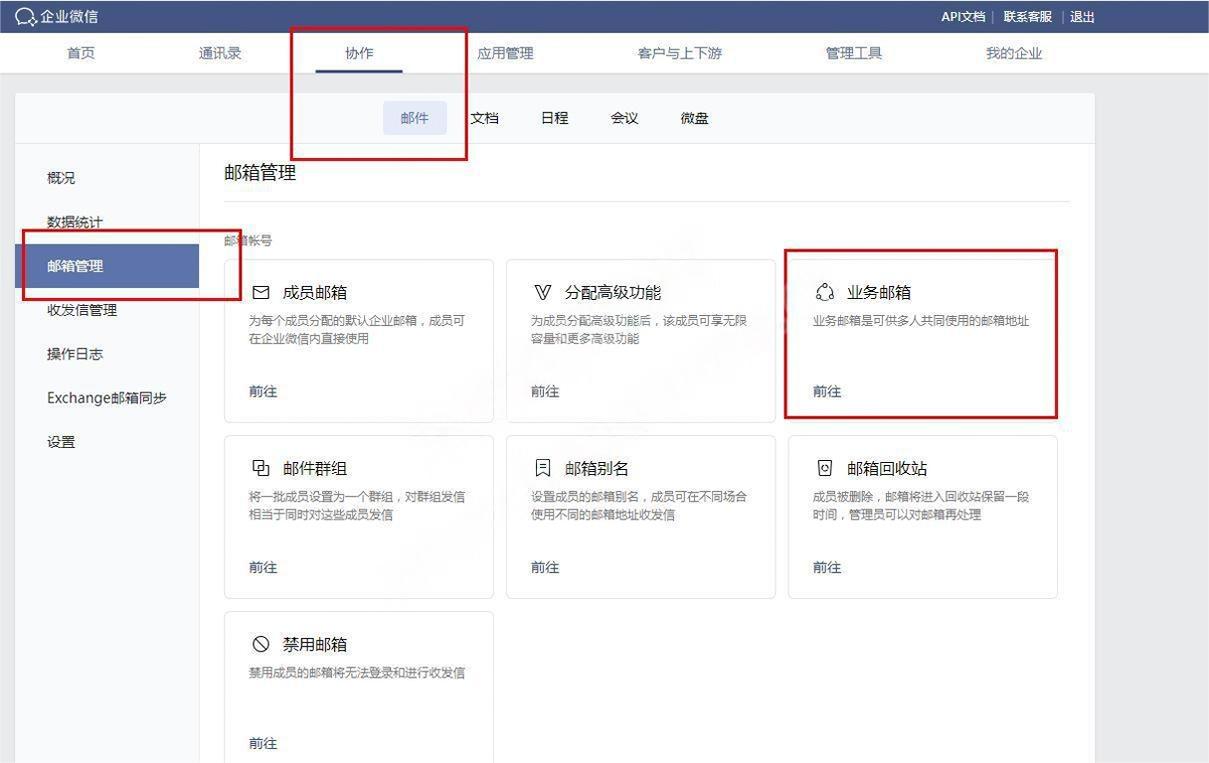The width and height of the screenshot is (1209, 763).
Task: Click the 邮箱管理 page heading
Action: pos(260,173)
